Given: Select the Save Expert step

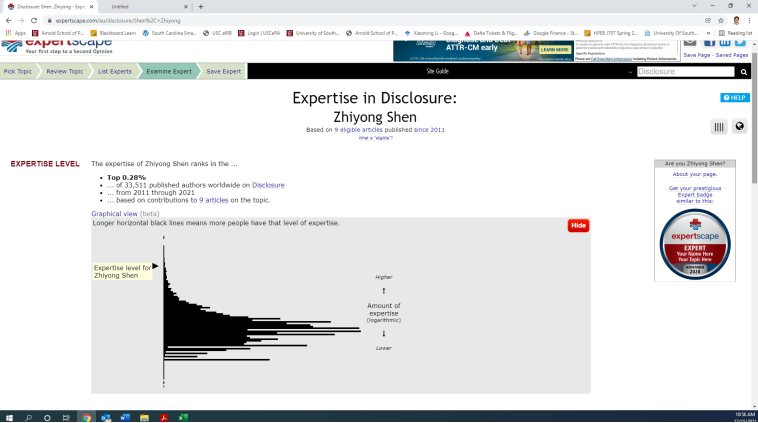Looking at the screenshot, I should pos(223,71).
